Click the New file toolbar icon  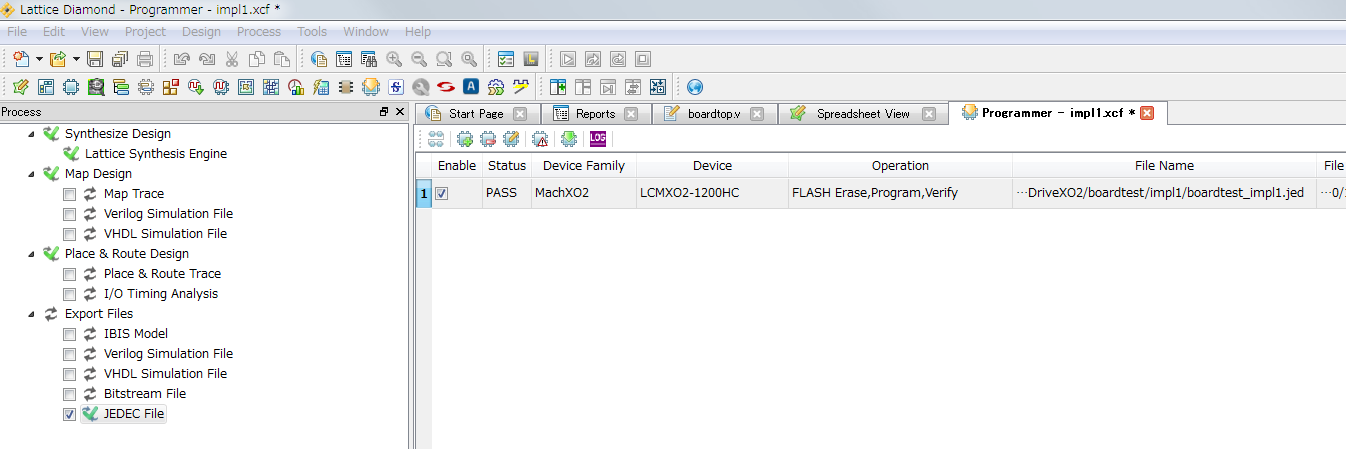click(21, 58)
